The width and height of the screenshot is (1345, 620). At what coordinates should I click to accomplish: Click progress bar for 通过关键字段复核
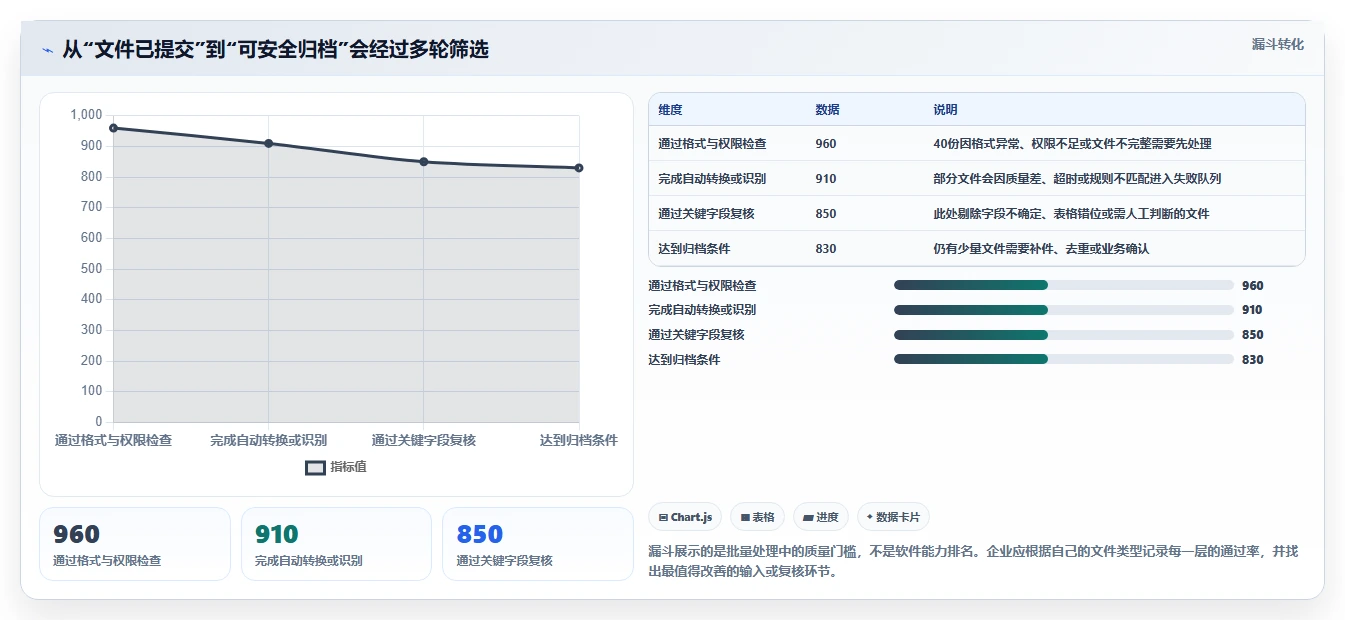(x=1064, y=335)
